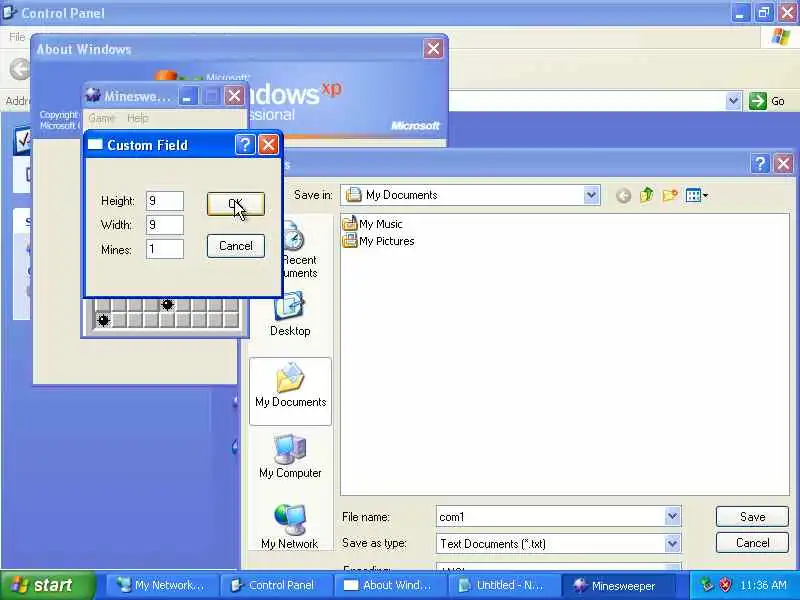The image size is (800, 600).
Task: Open the Start menu
Action: (x=47, y=585)
